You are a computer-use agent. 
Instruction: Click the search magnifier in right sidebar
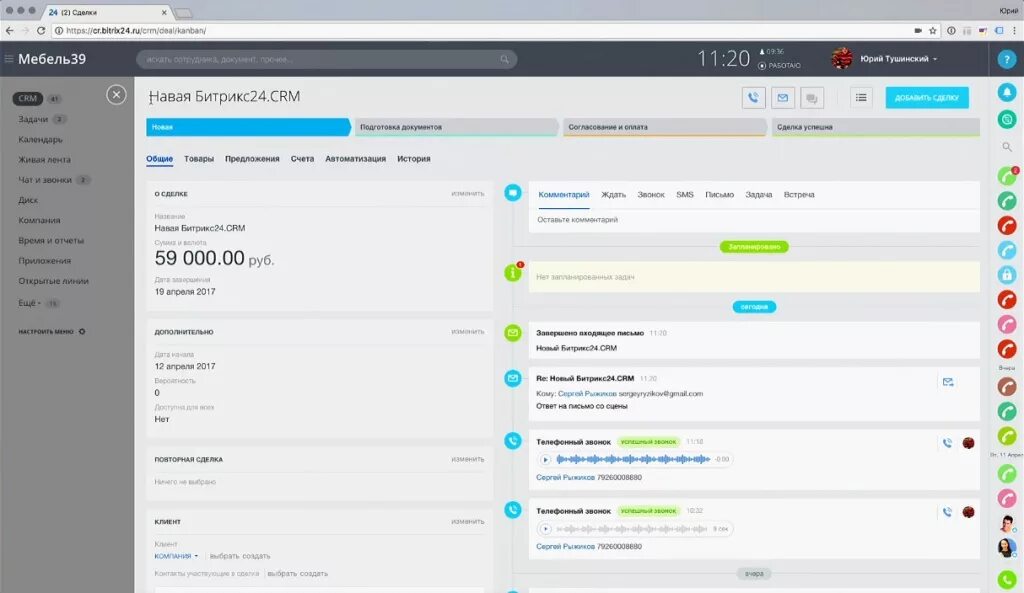[1006, 147]
